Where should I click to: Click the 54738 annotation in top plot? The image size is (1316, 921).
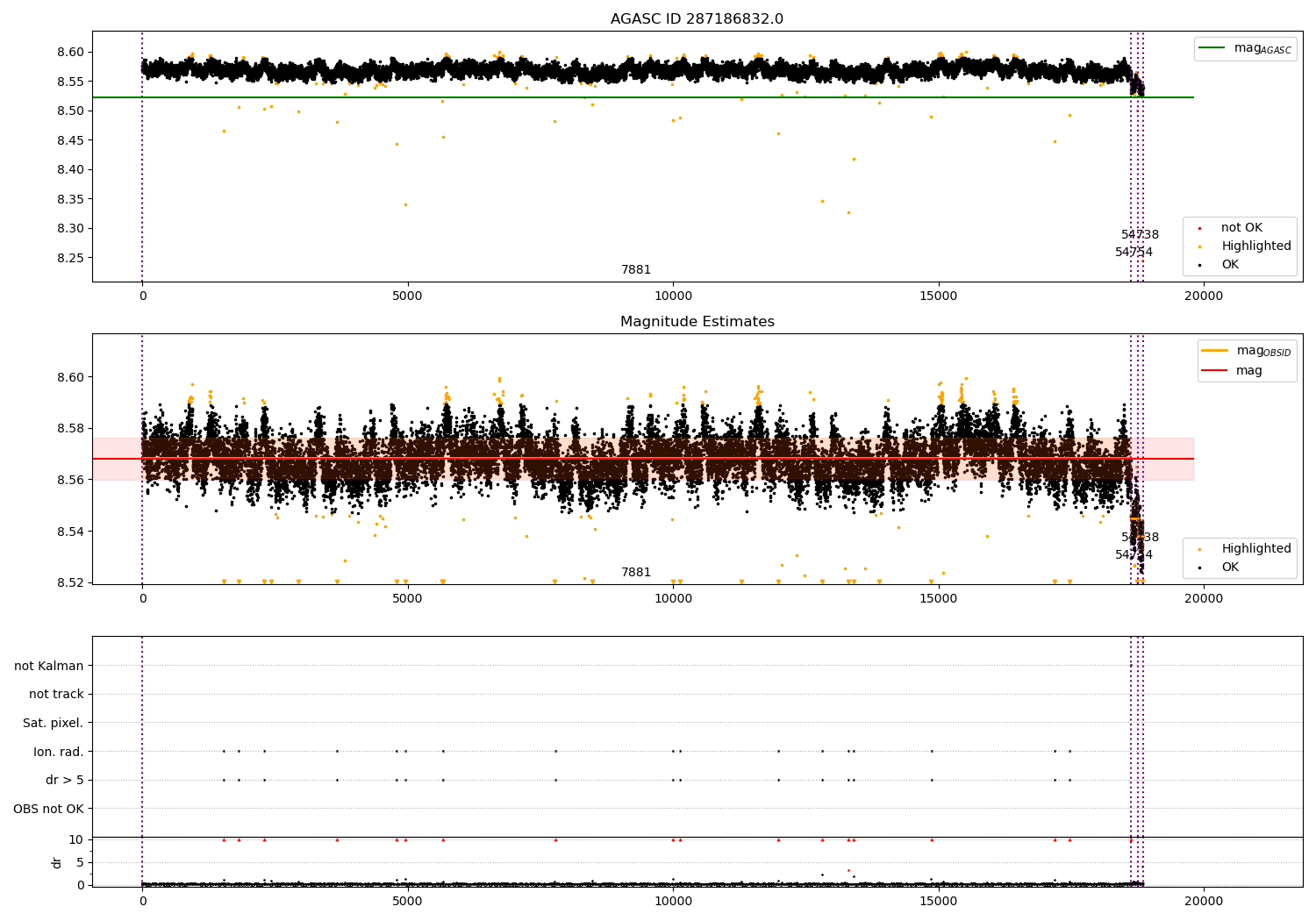(1140, 235)
